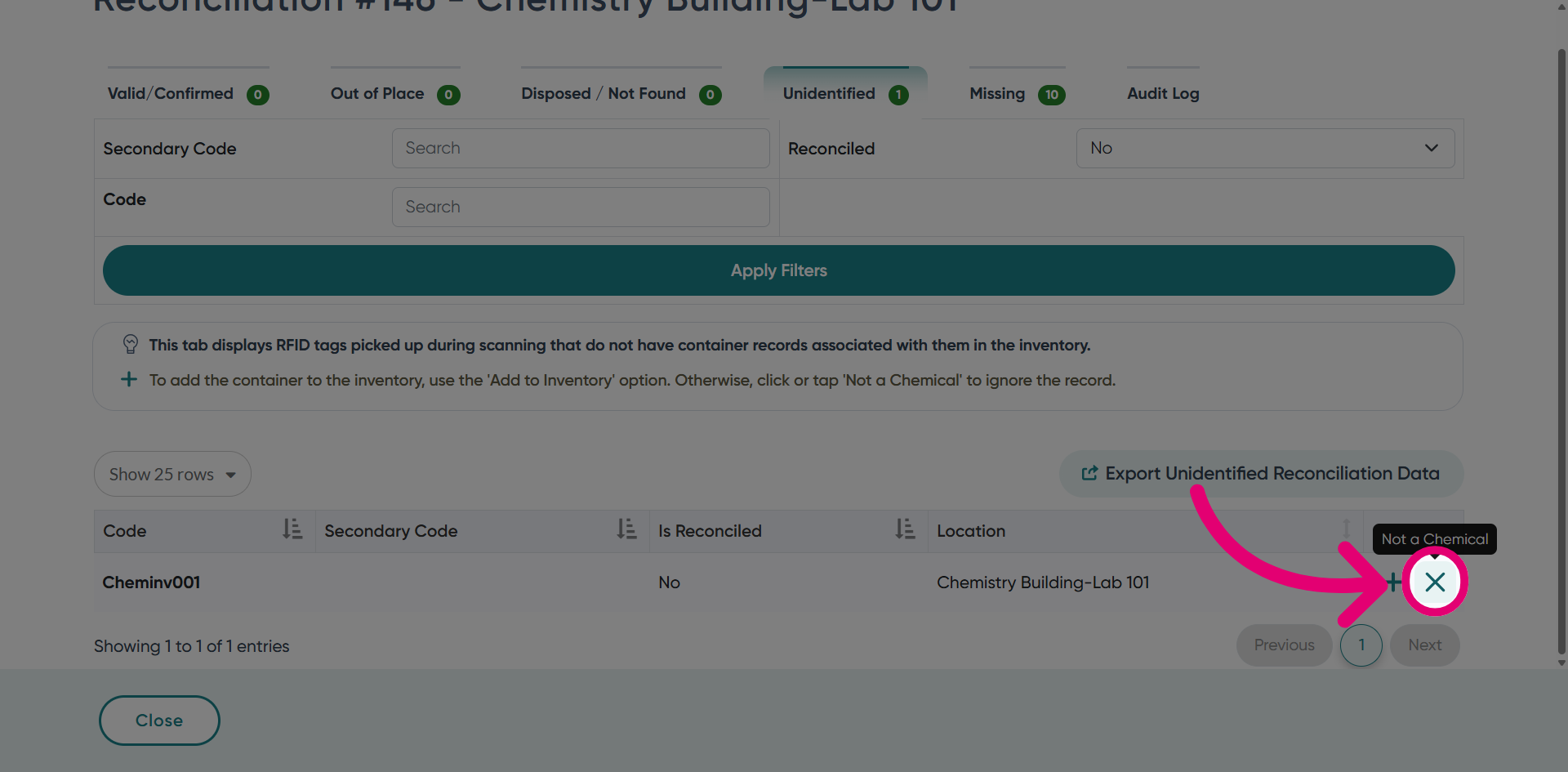This screenshot has width=1568, height=772.
Task: Click Chemistry Building-Lab 101 location cell
Action: (1043, 582)
